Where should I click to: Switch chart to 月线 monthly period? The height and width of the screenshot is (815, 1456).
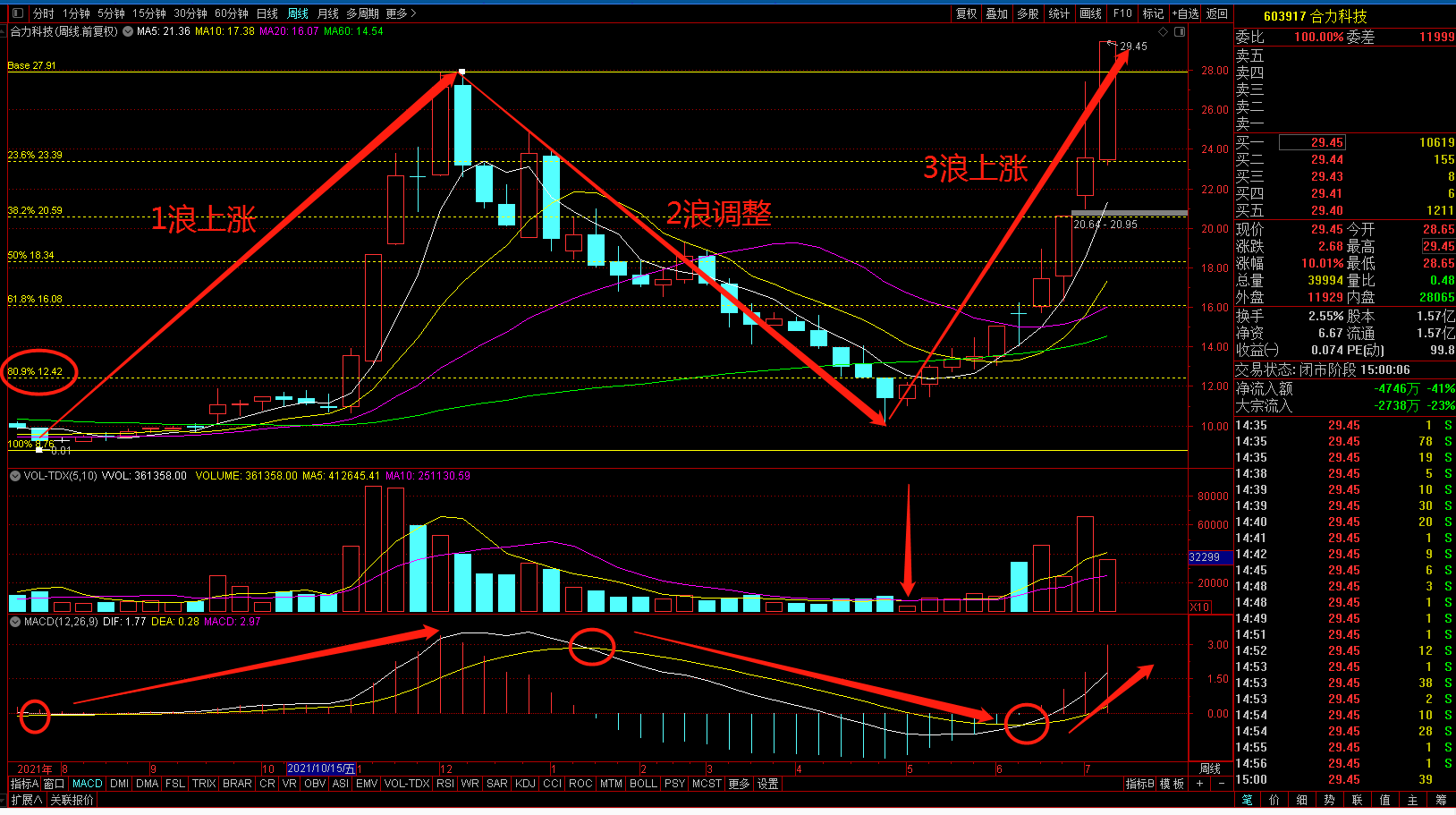(x=328, y=13)
